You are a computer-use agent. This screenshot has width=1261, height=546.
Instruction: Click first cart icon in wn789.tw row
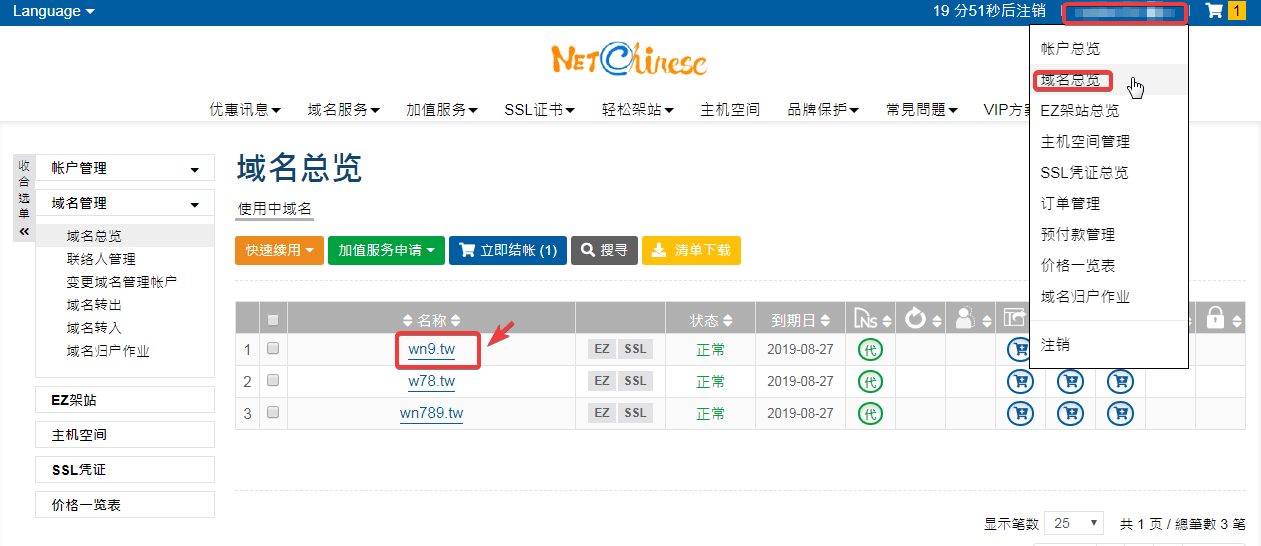[1020, 413]
